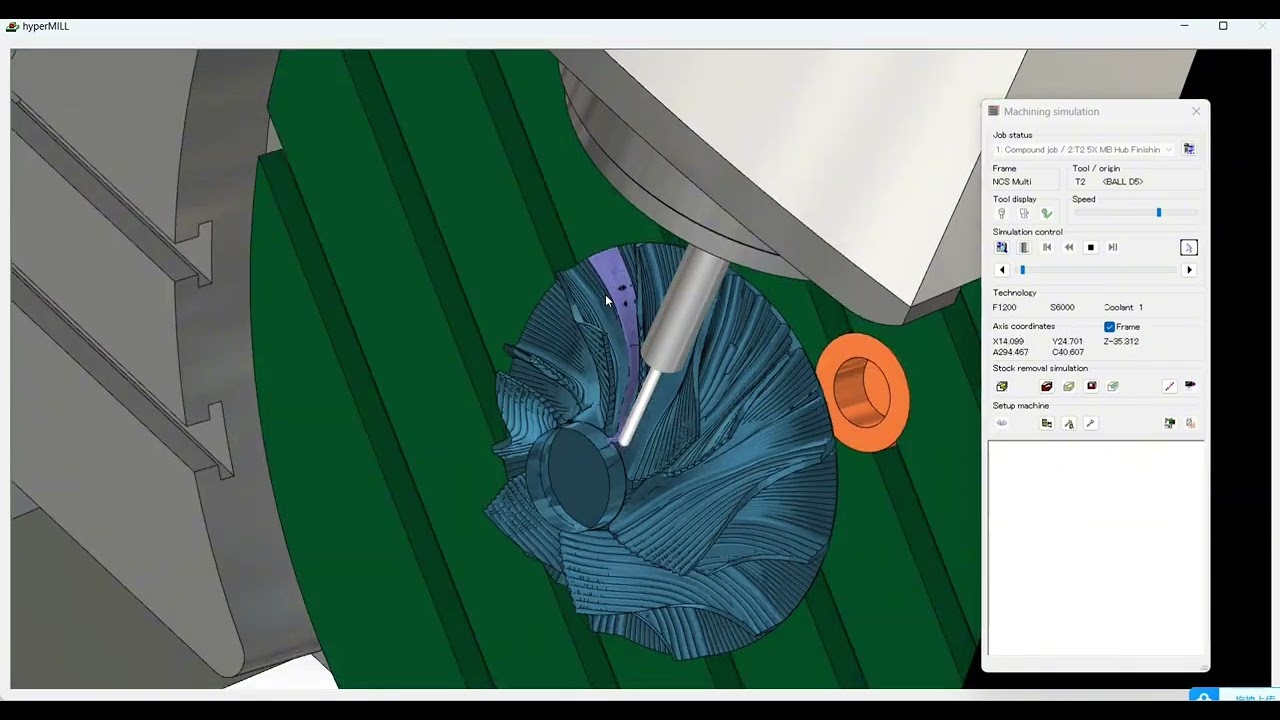Image resolution: width=1280 pixels, height=720 pixels.
Task: Stop the machining simulation
Action: tap(1091, 247)
